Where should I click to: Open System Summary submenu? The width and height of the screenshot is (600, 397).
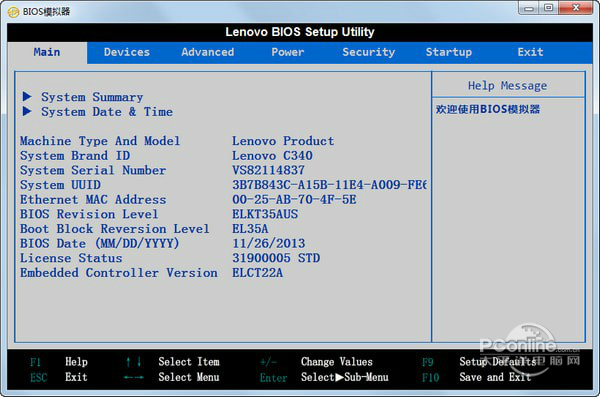click(x=92, y=97)
